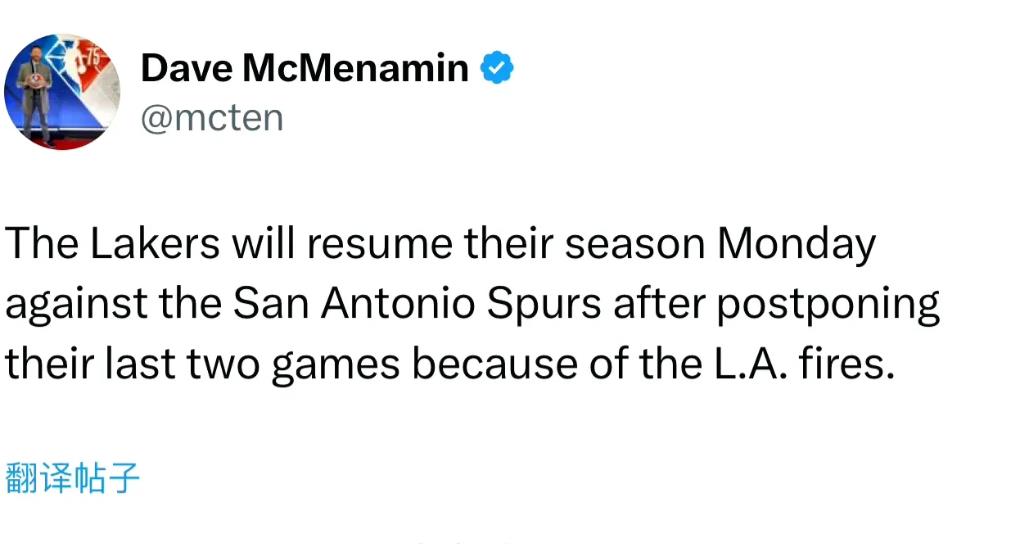1022x544 pixels.
Task: Click the 翻译帖子 translate post link
Action: [x=72, y=478]
